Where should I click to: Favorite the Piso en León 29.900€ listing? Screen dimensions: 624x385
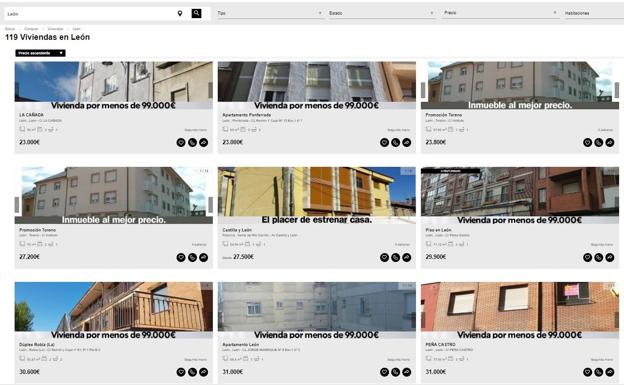pos(587,258)
